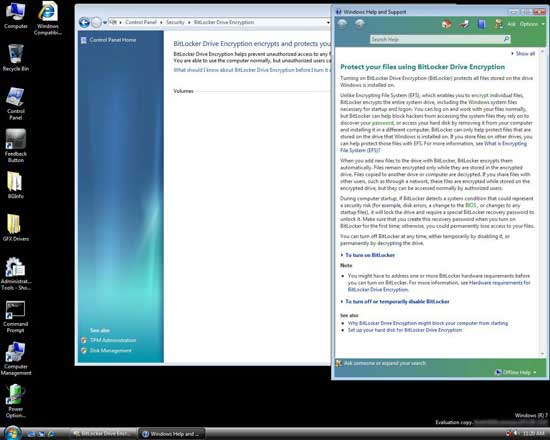
Task: Click Control Panel in breadcrumb path
Action: pos(141,22)
